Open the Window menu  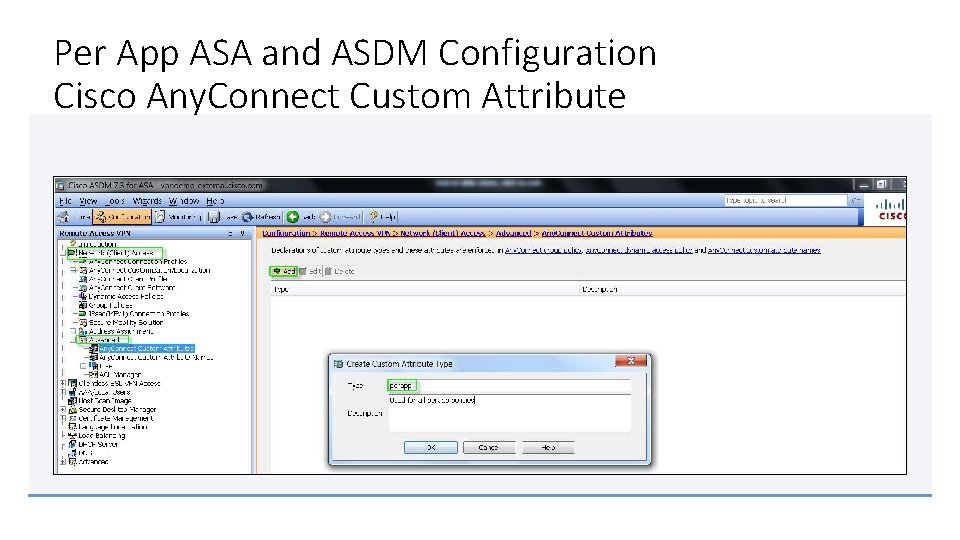coord(184,201)
